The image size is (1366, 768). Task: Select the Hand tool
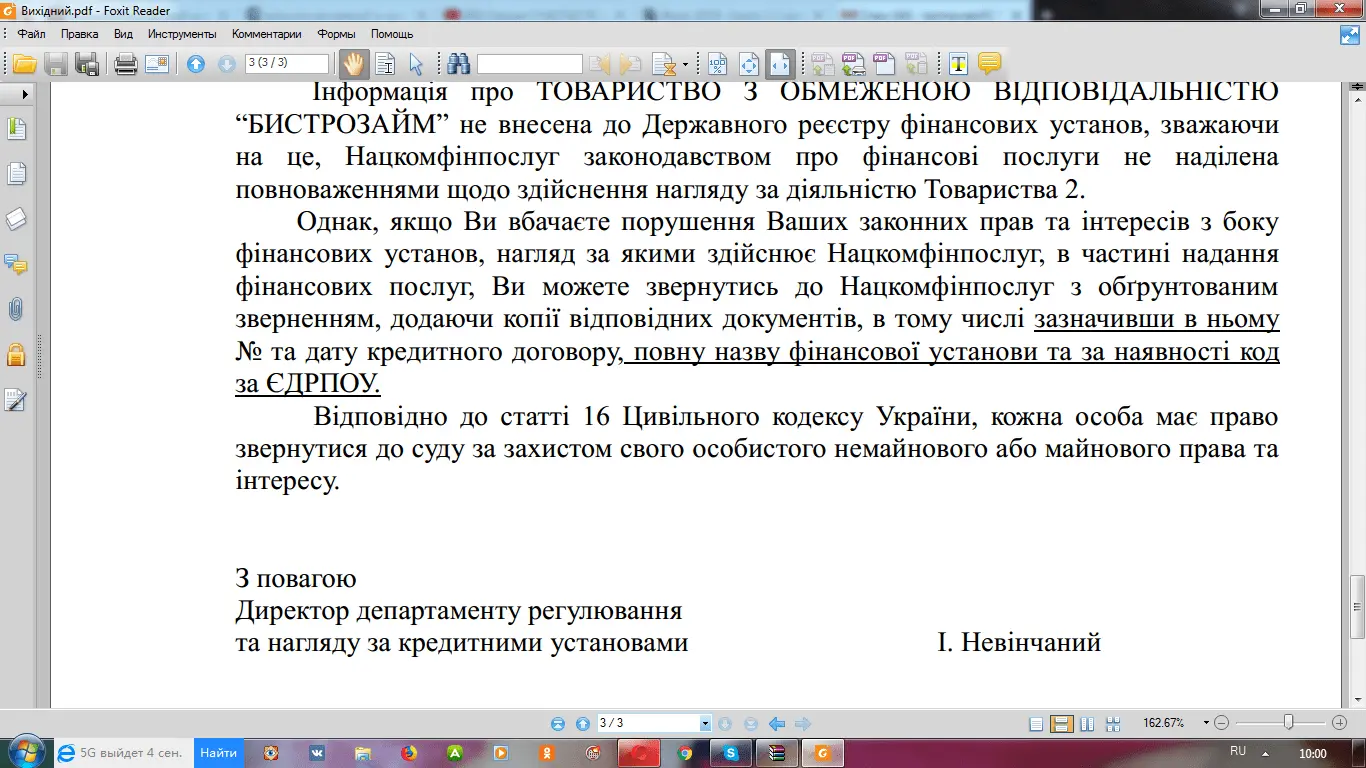pyautogui.click(x=353, y=64)
